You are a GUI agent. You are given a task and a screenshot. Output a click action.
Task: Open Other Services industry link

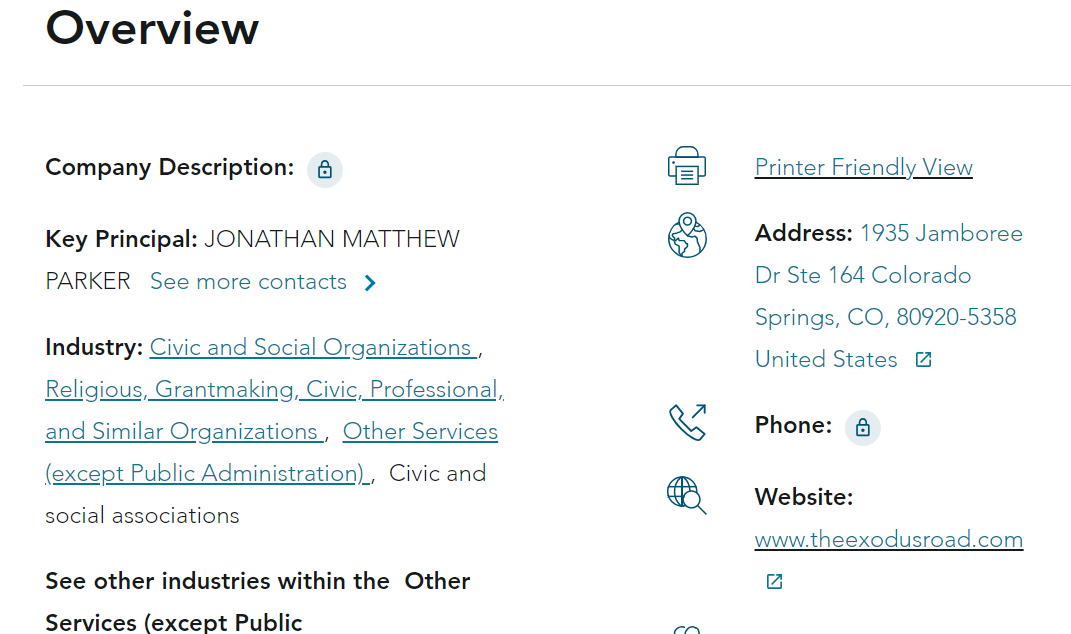click(x=420, y=432)
